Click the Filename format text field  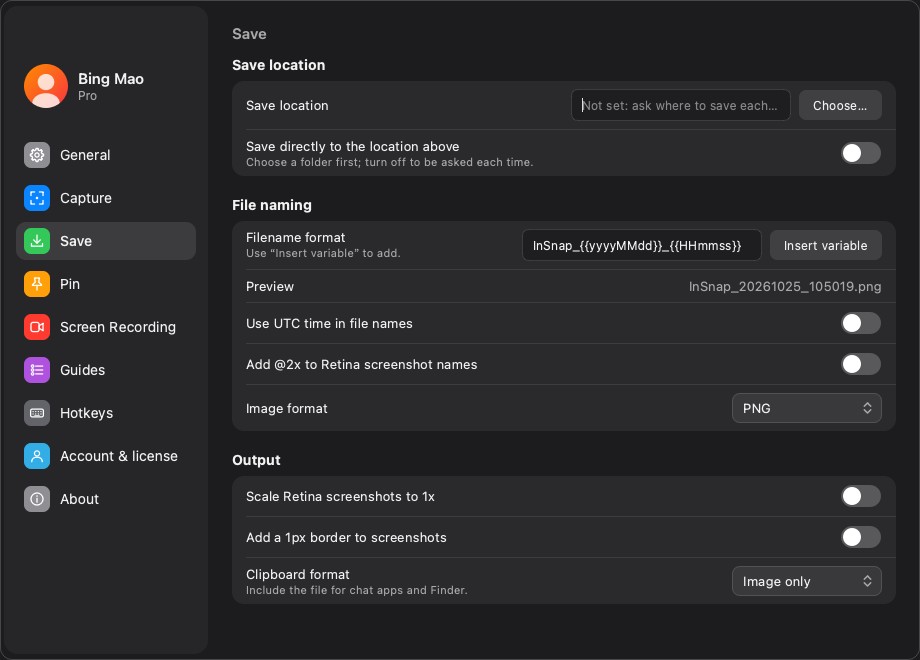pos(642,246)
